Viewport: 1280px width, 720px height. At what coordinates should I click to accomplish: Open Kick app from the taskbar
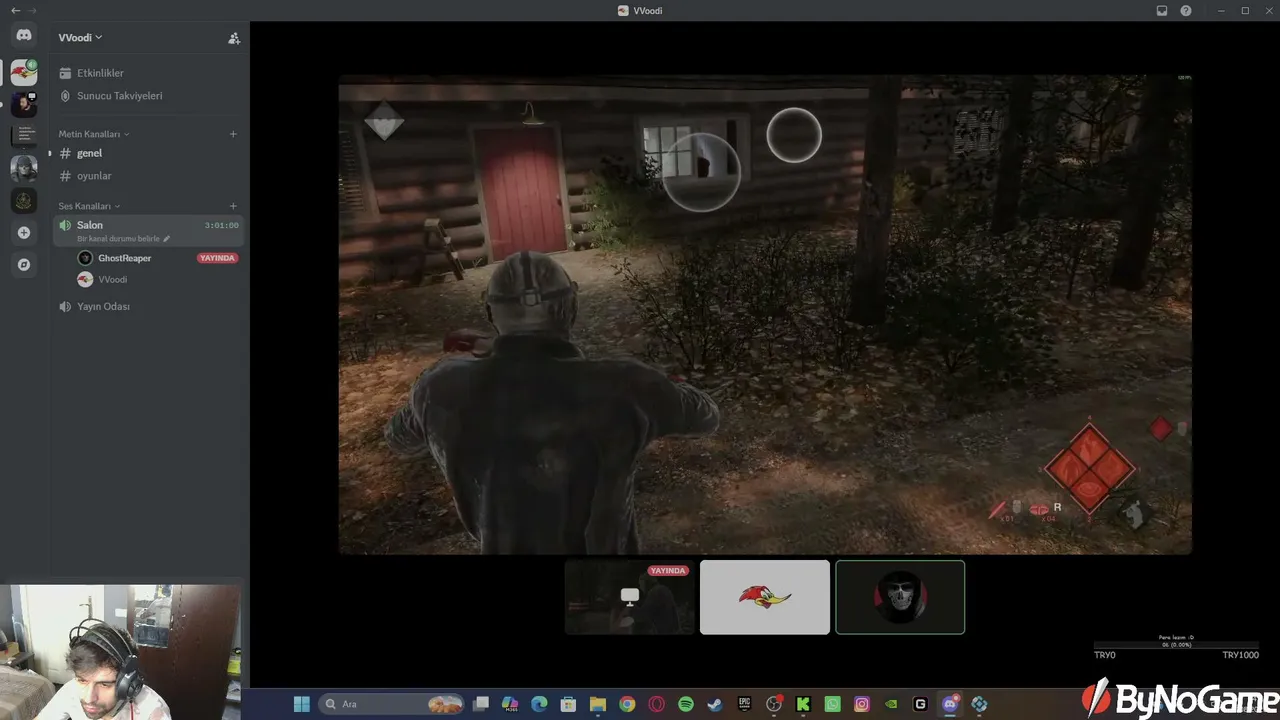pos(803,704)
